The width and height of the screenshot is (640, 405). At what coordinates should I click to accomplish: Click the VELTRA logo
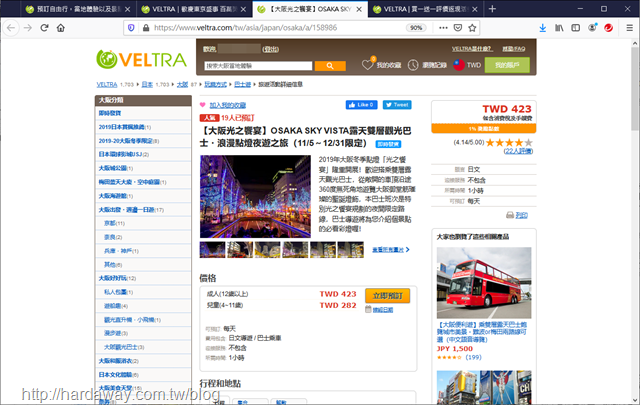tap(141, 60)
